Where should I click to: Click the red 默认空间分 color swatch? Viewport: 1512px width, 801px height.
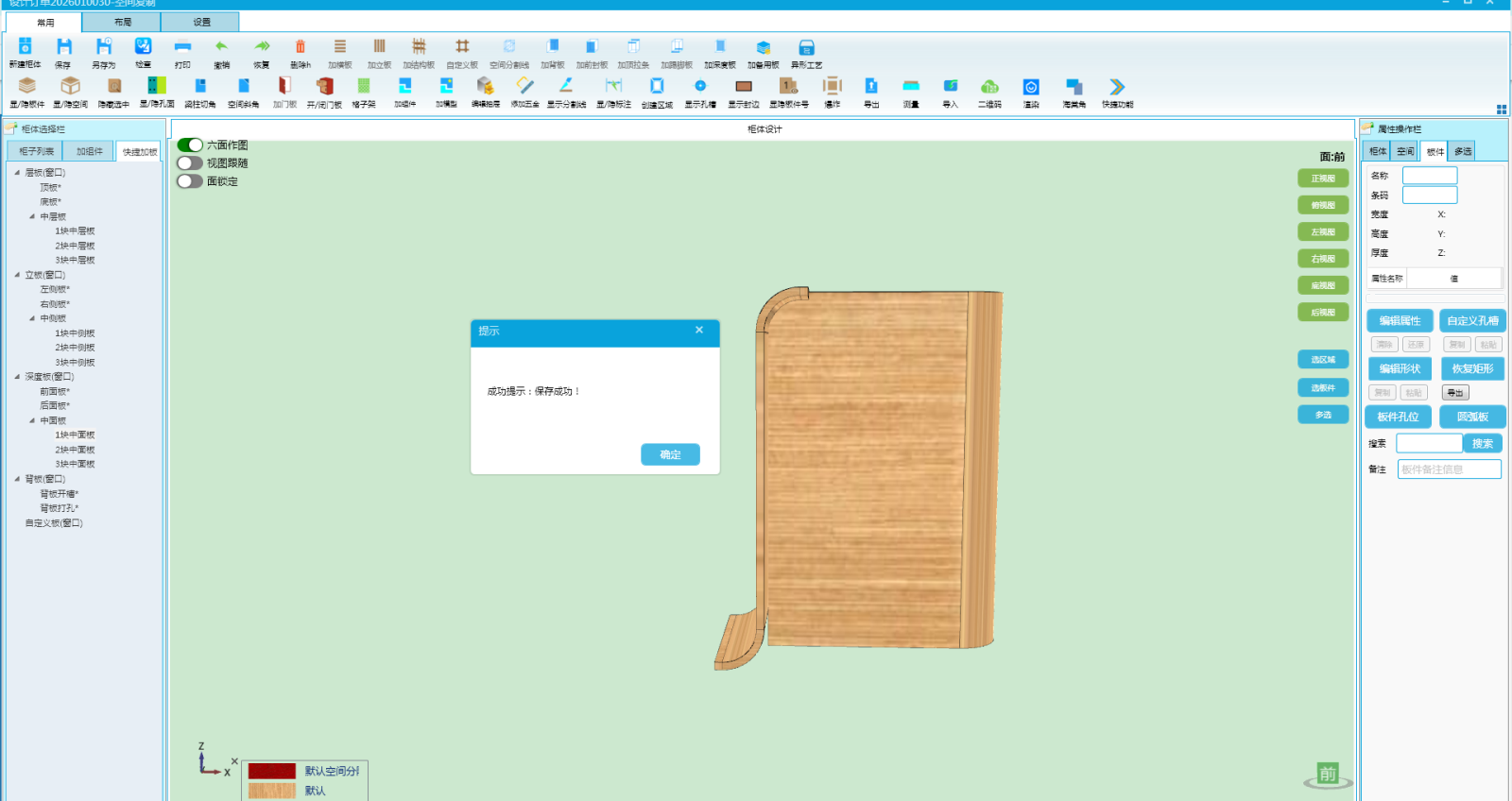[271, 771]
